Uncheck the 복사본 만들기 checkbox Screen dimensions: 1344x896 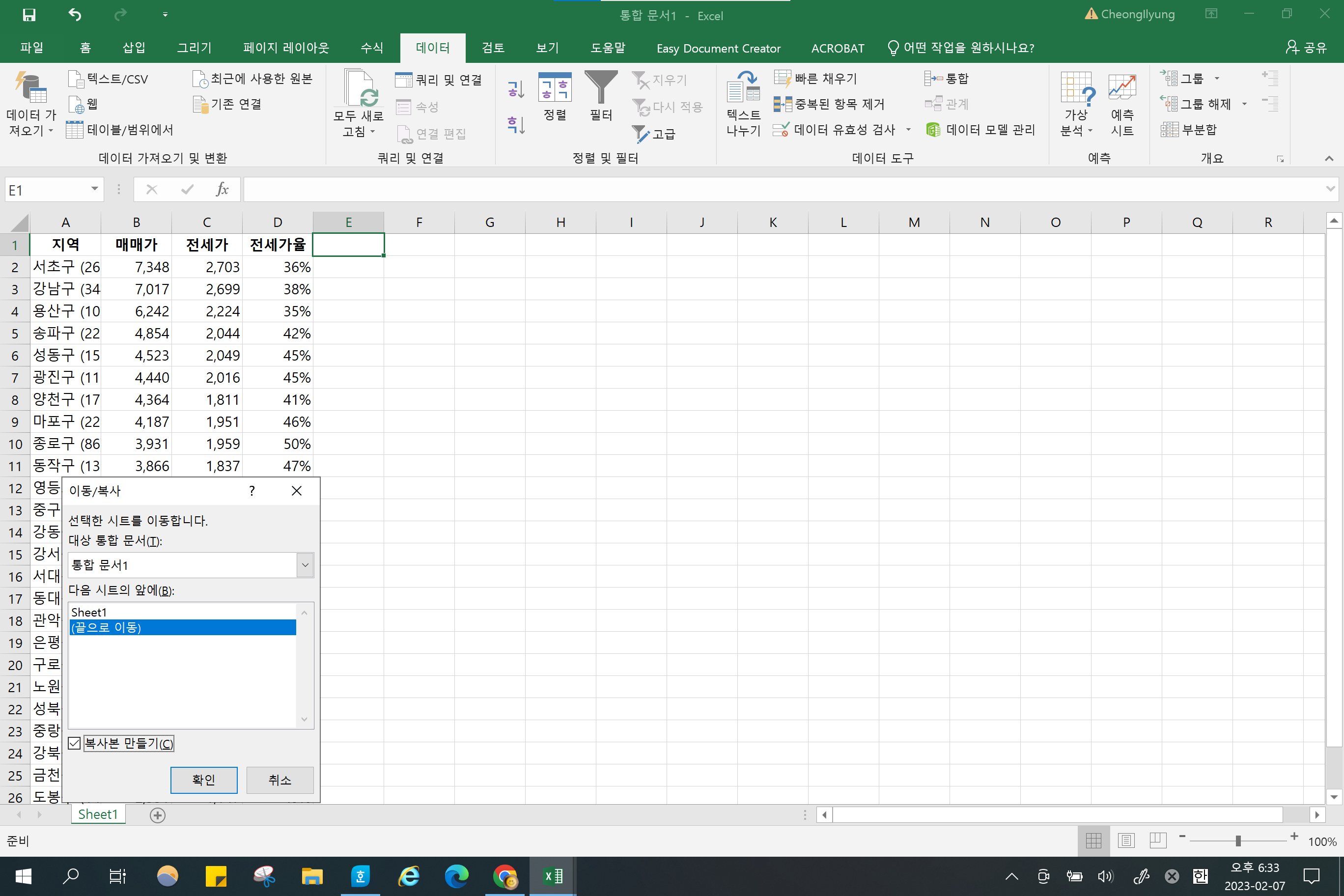75,743
